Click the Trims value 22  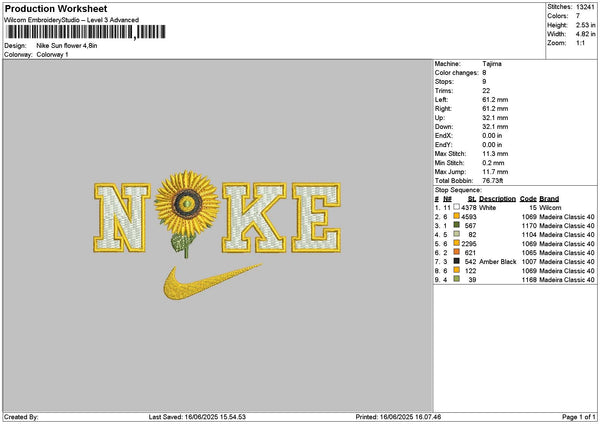[x=486, y=91]
